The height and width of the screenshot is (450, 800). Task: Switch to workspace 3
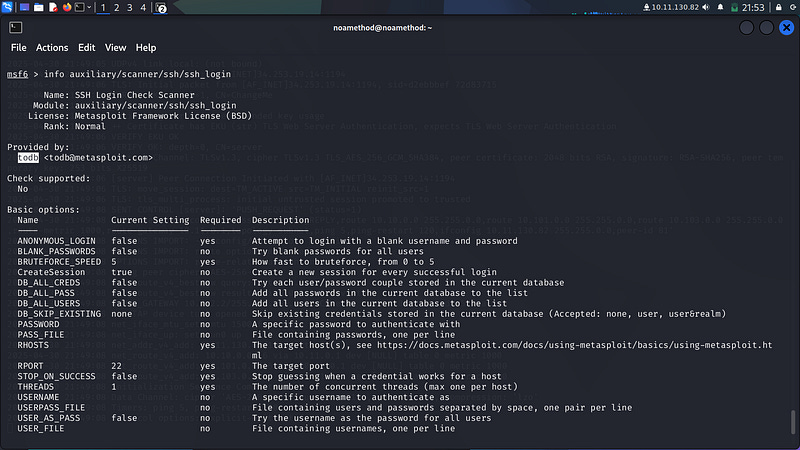[130, 8]
